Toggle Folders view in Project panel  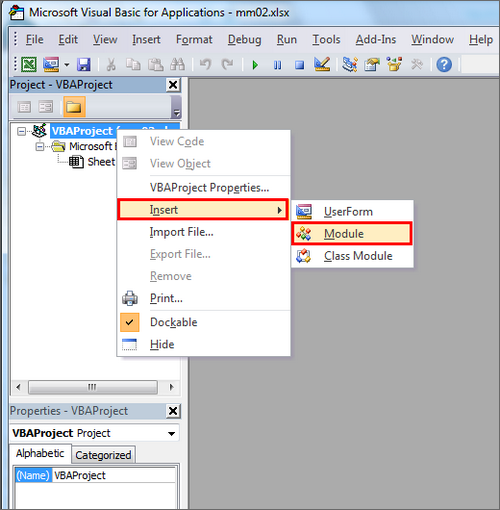click(74, 107)
